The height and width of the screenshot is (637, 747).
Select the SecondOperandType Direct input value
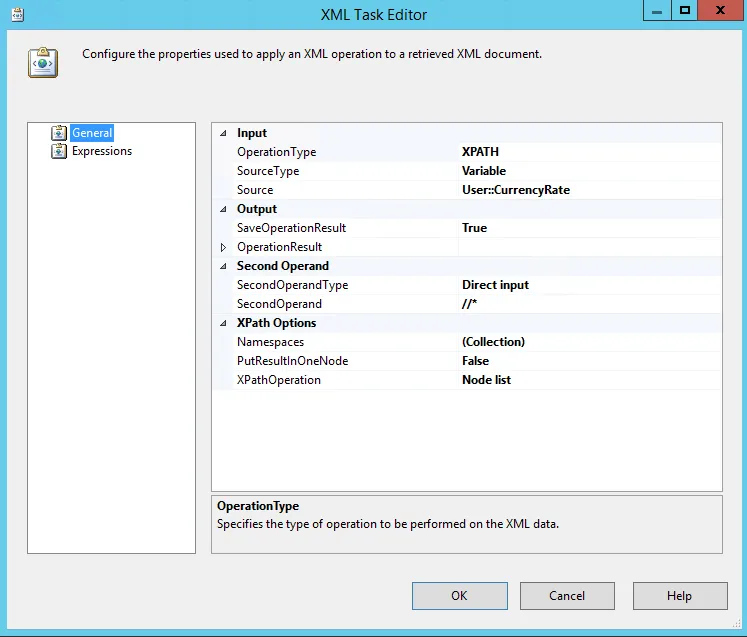(x=590, y=285)
